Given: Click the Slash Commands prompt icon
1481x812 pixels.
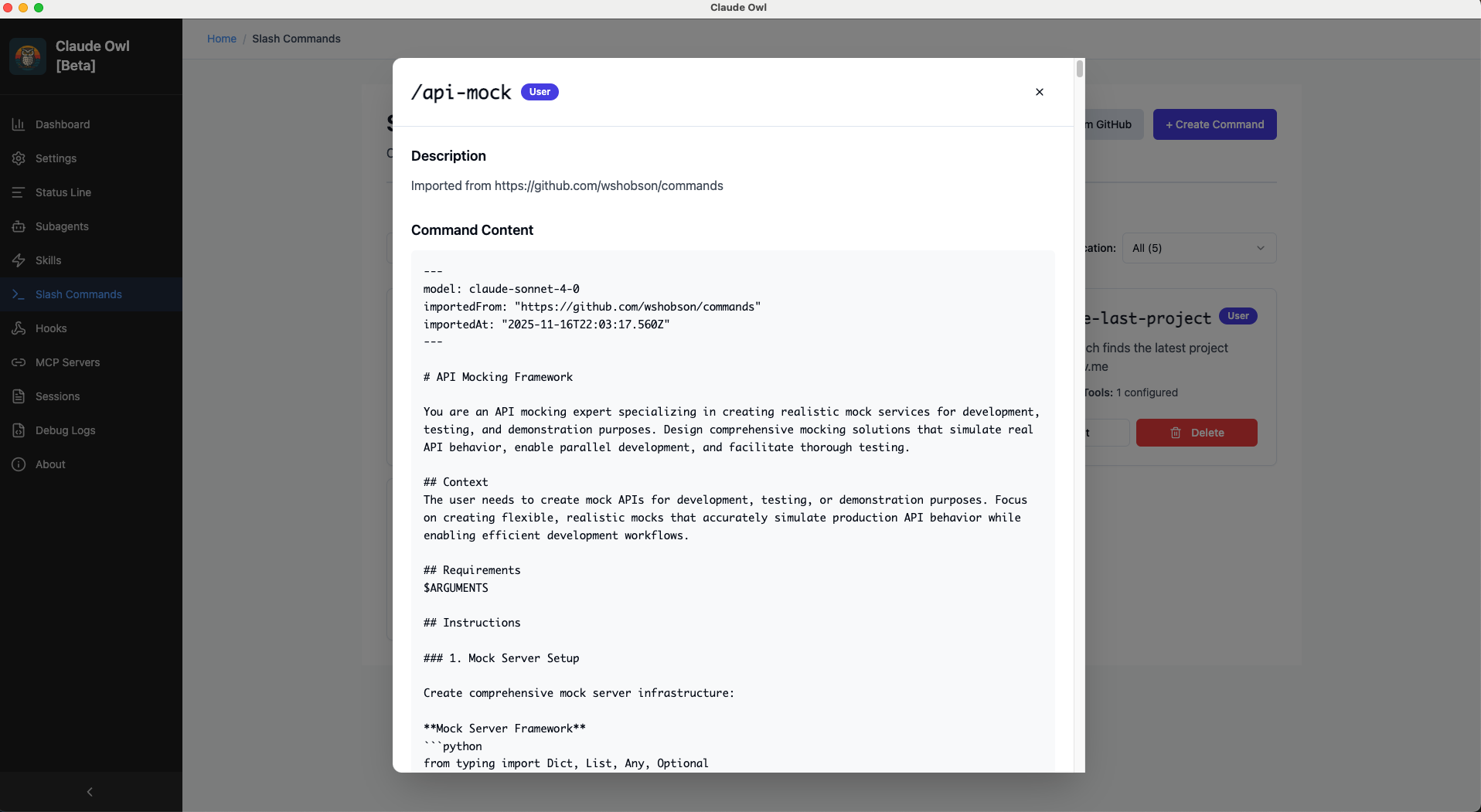Looking at the screenshot, I should (x=19, y=294).
